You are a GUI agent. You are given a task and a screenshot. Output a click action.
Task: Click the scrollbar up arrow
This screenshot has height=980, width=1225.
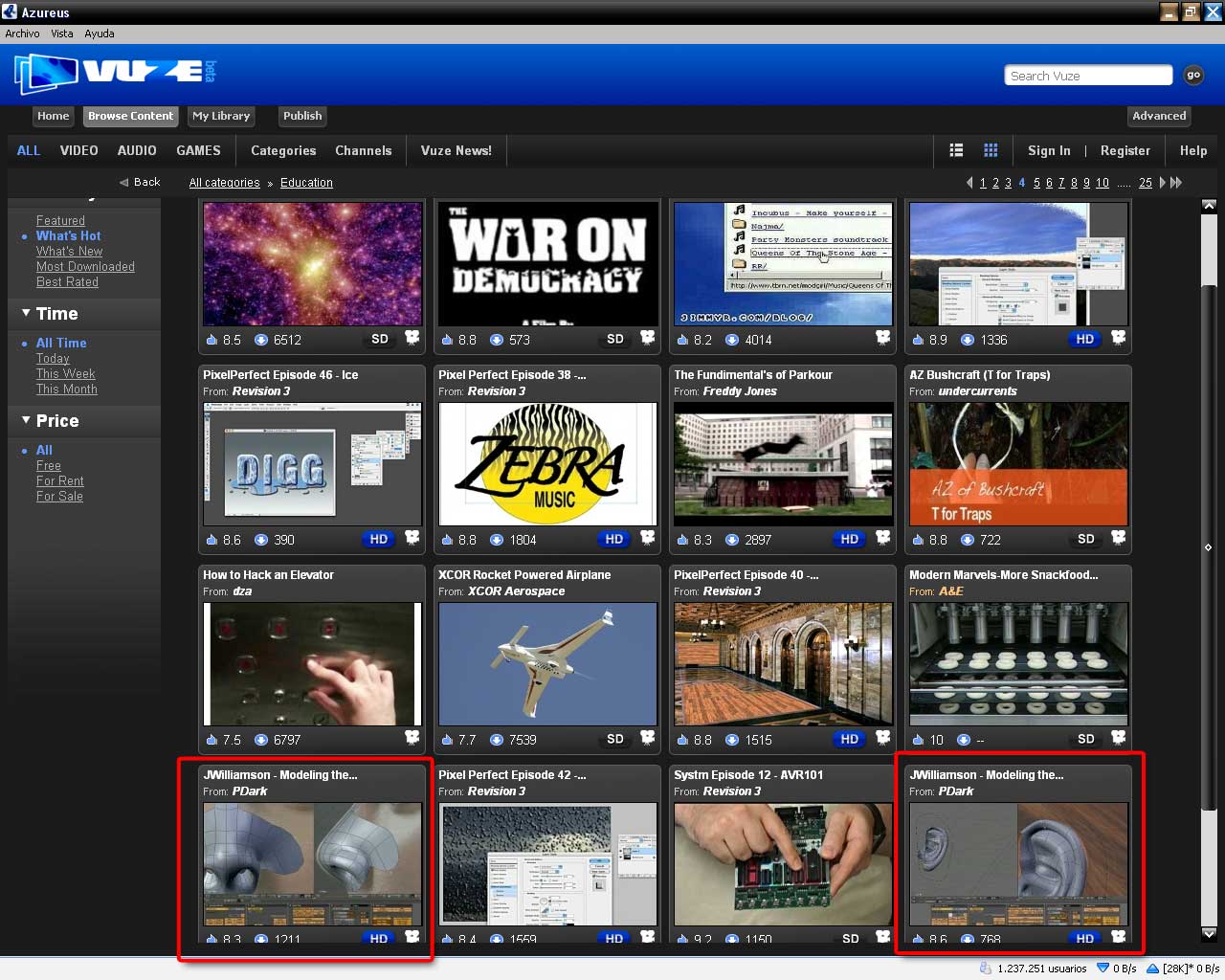pos(1209,206)
